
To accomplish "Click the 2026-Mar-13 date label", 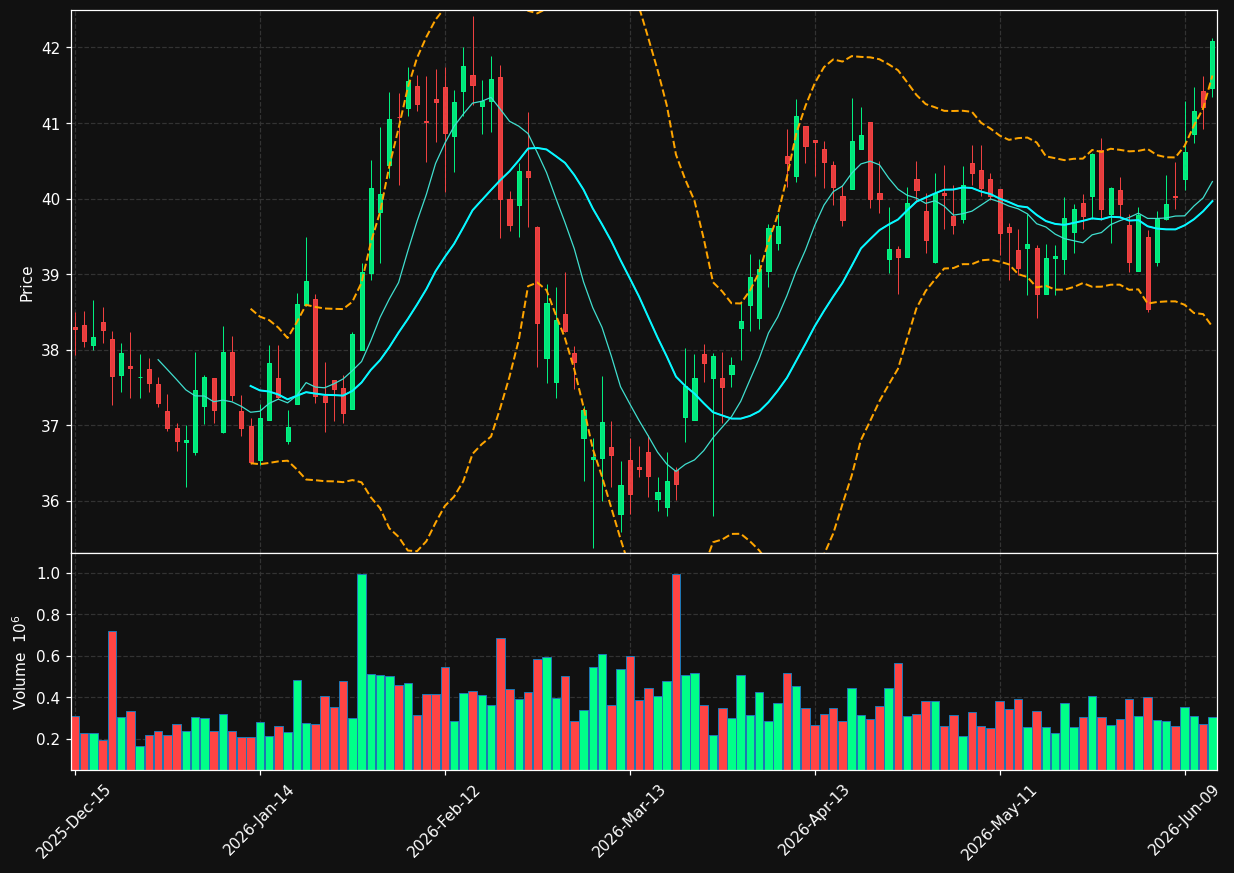I will tap(630, 822).
